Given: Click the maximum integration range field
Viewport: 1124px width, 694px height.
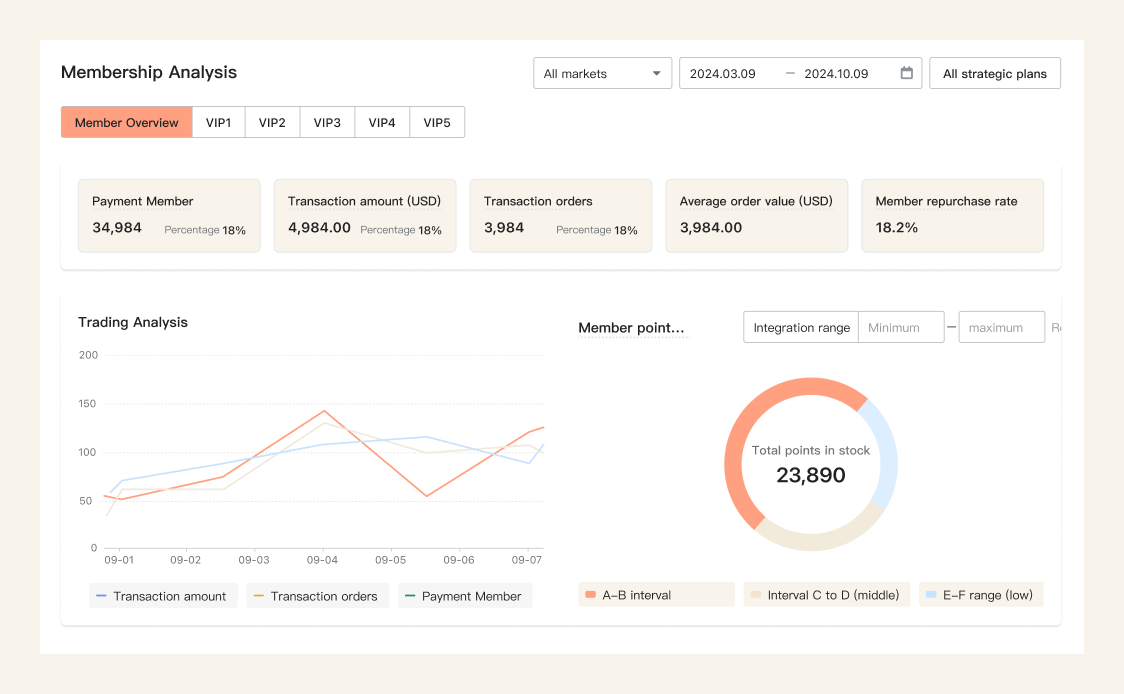Looking at the screenshot, I should tap(1000, 327).
